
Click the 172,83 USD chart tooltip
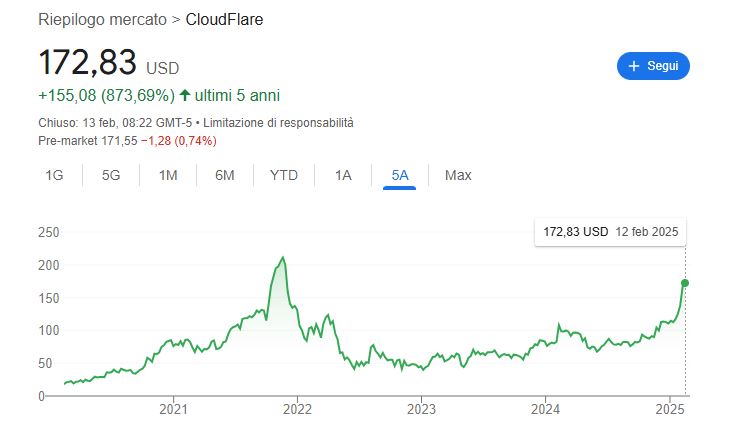point(610,232)
